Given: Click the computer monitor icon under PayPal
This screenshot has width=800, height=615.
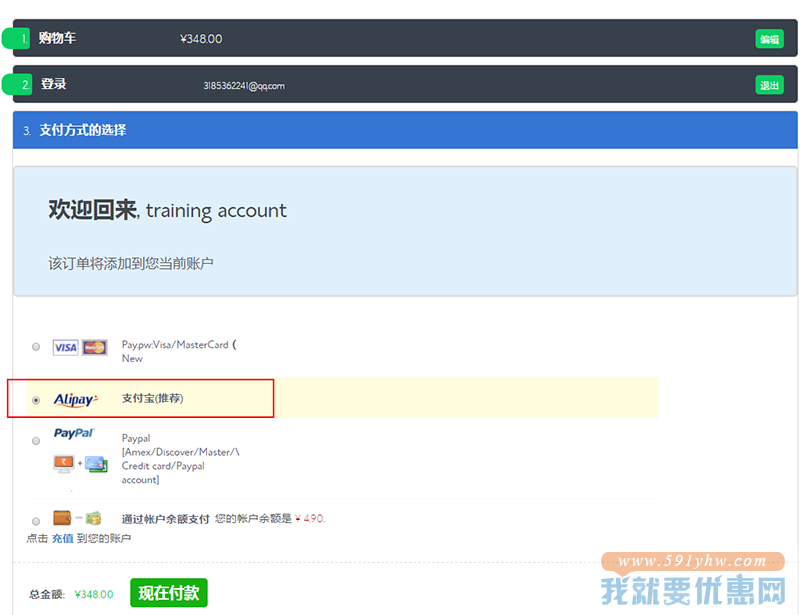Looking at the screenshot, I should tap(64, 464).
